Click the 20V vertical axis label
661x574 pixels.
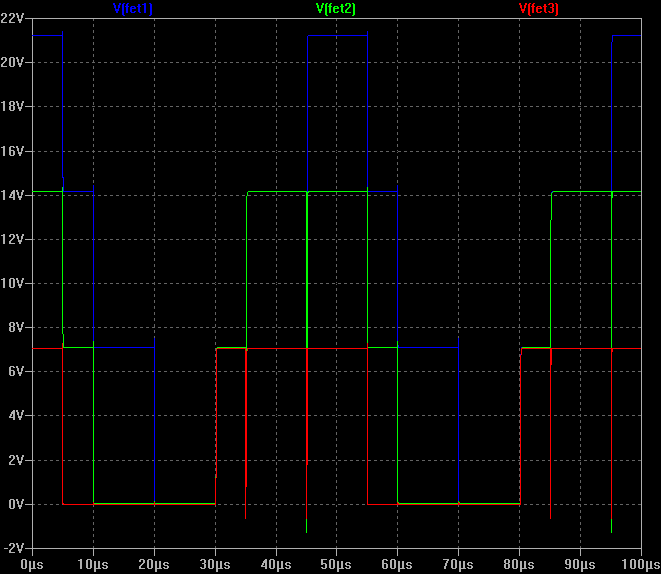pyautogui.click(x=12, y=62)
